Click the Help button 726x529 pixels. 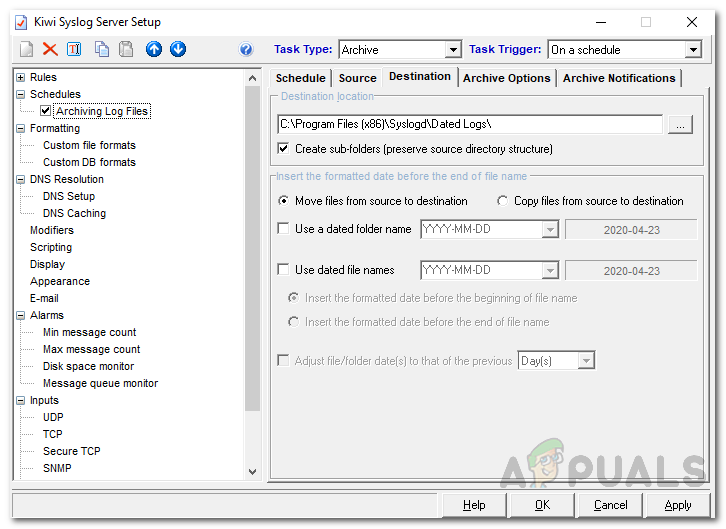[x=474, y=505]
